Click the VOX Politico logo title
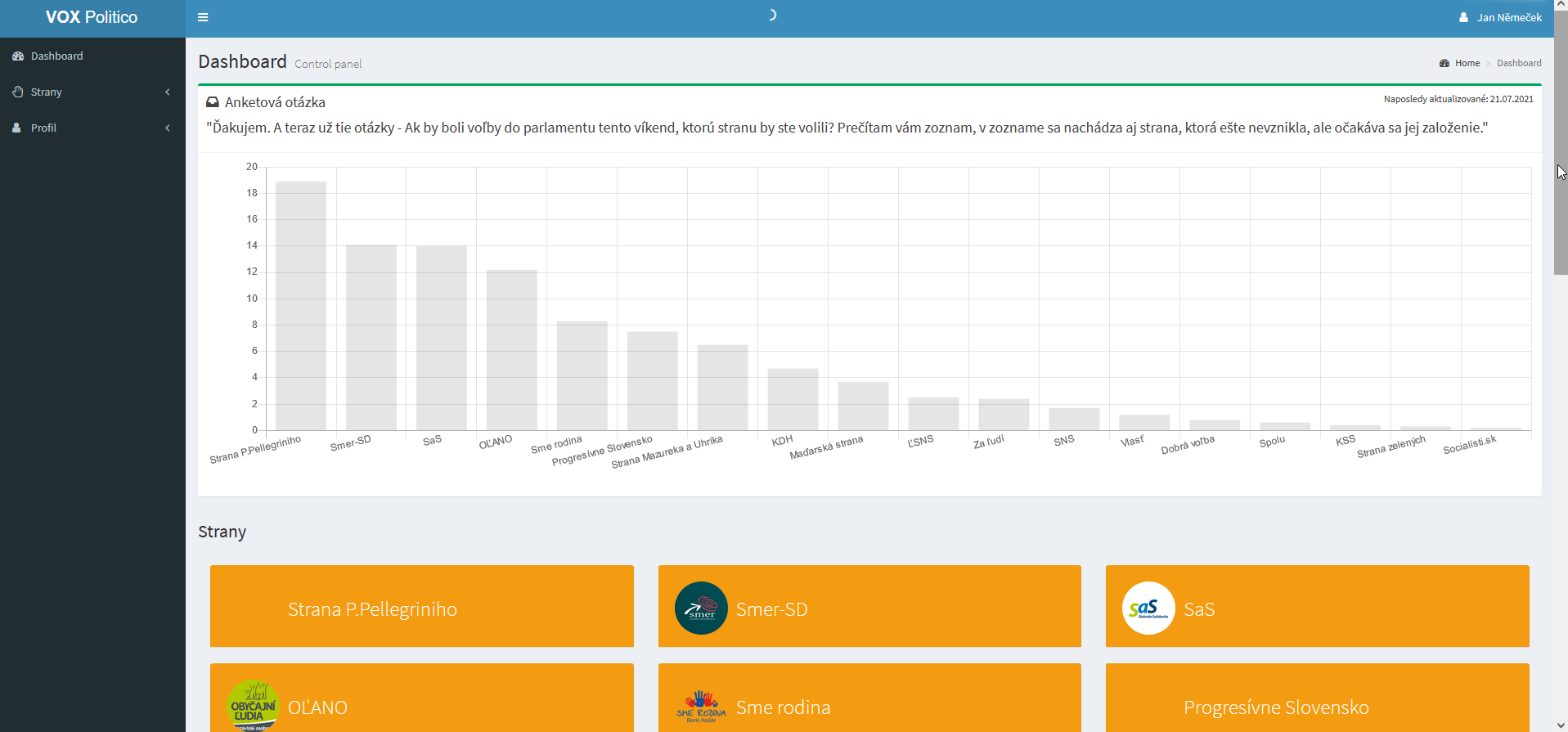This screenshot has height=732, width=1568. click(x=92, y=17)
